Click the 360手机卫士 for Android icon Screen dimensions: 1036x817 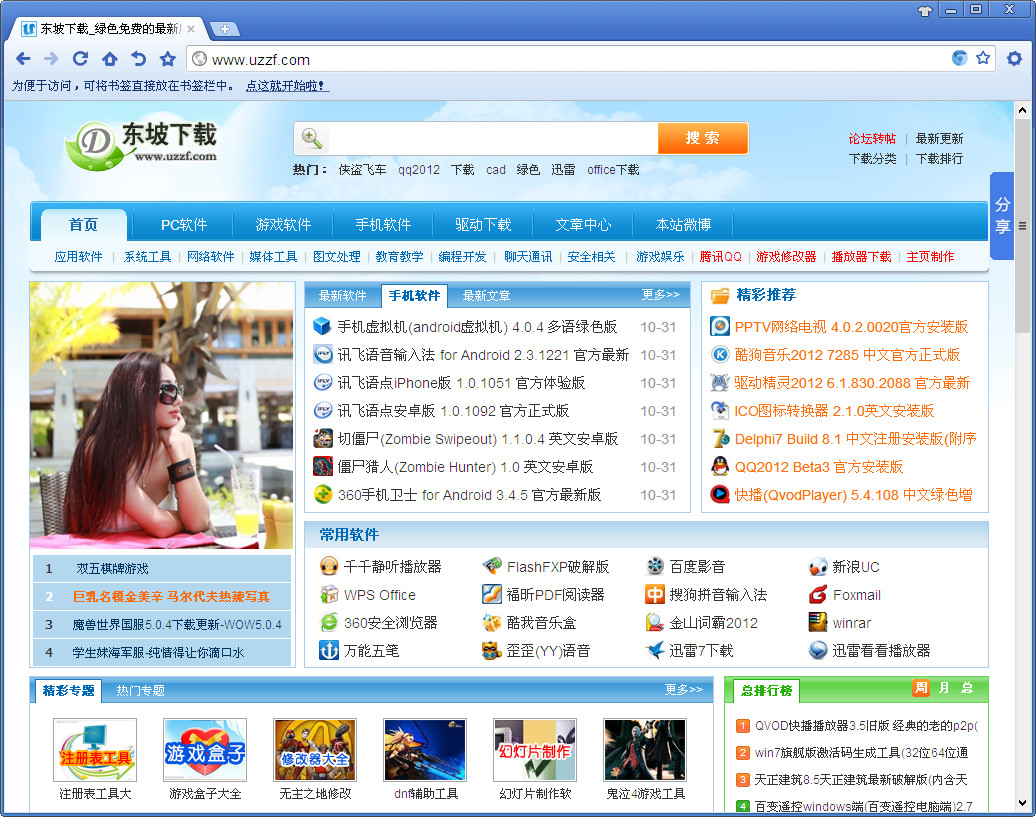click(322, 494)
